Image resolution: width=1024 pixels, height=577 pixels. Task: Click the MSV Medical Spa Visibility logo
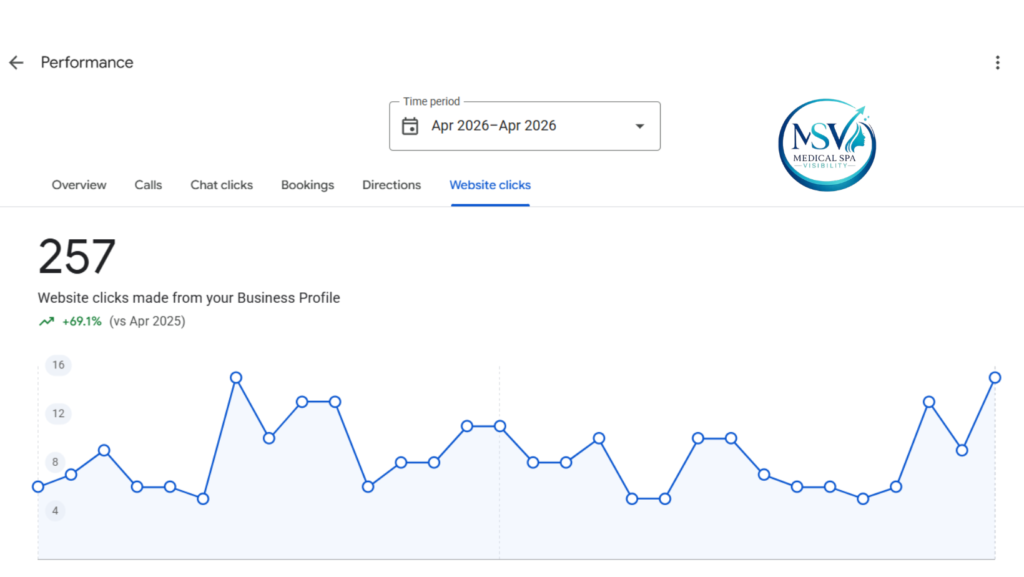pos(827,145)
